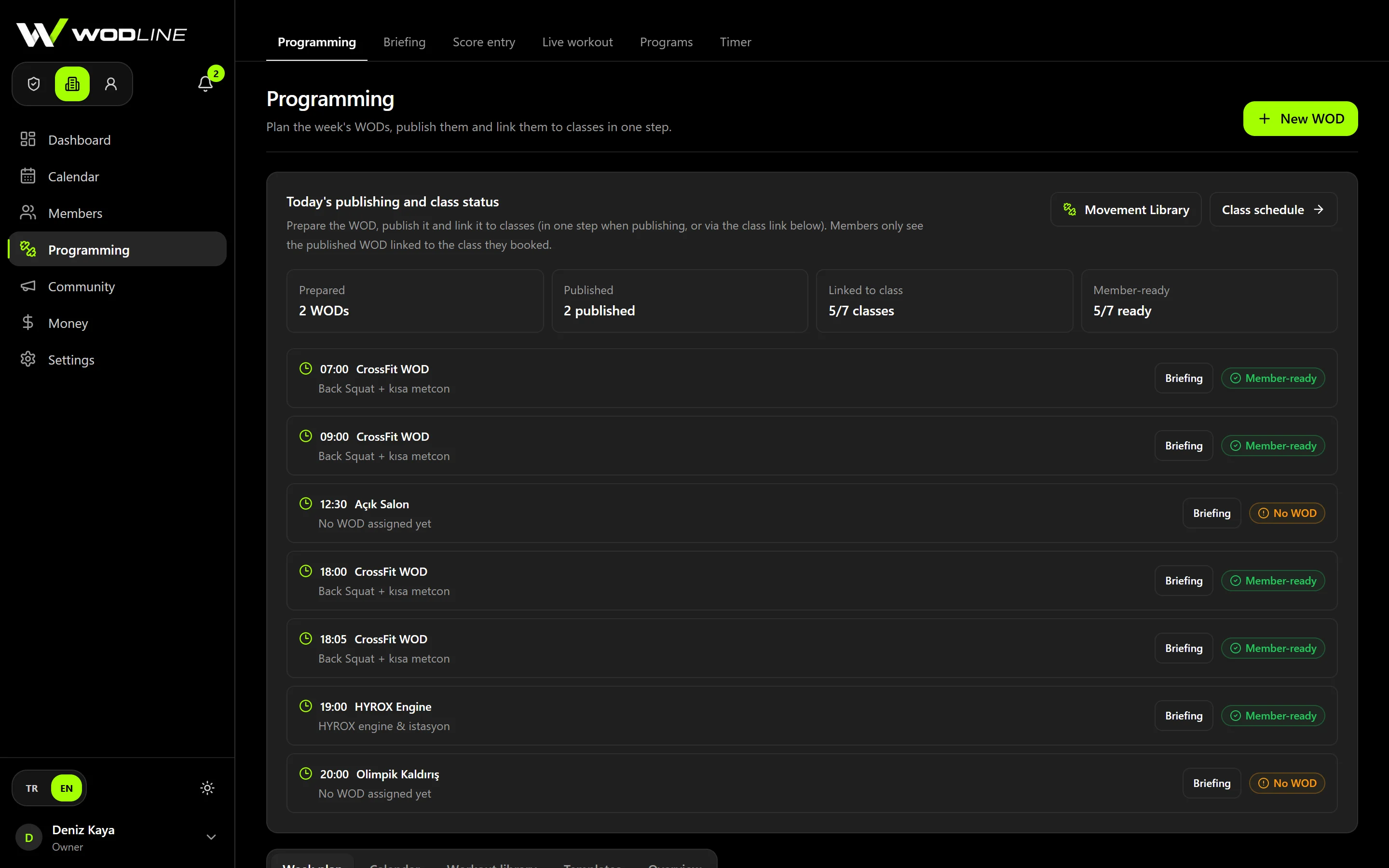The width and height of the screenshot is (1389, 868).
Task: Select the gym building role icon
Action: pyautogui.click(x=72, y=84)
